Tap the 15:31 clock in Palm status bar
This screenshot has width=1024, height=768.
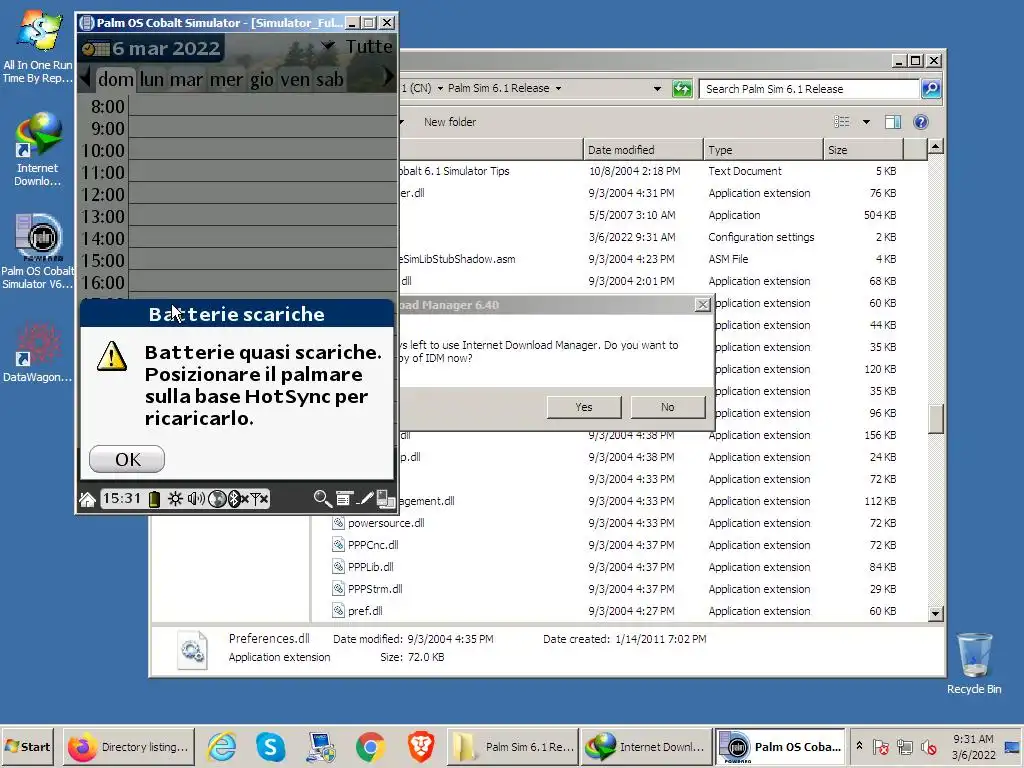[121, 499]
